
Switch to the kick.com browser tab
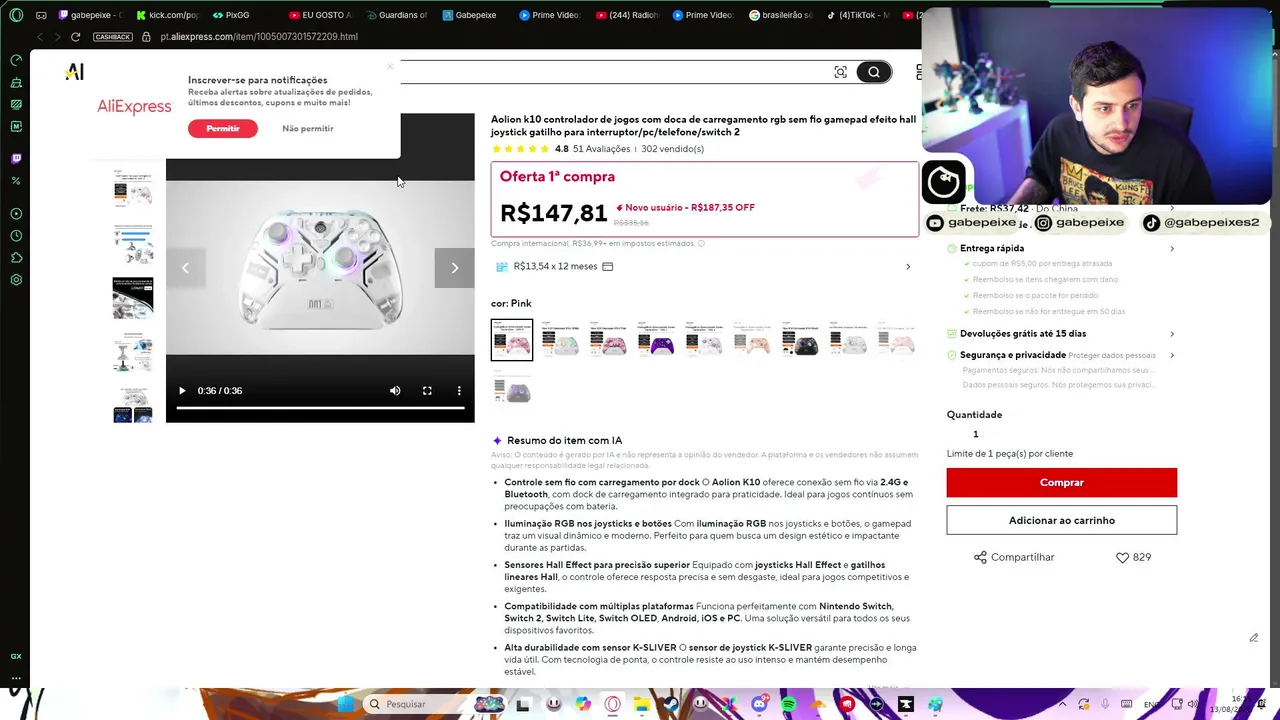[x=166, y=15]
